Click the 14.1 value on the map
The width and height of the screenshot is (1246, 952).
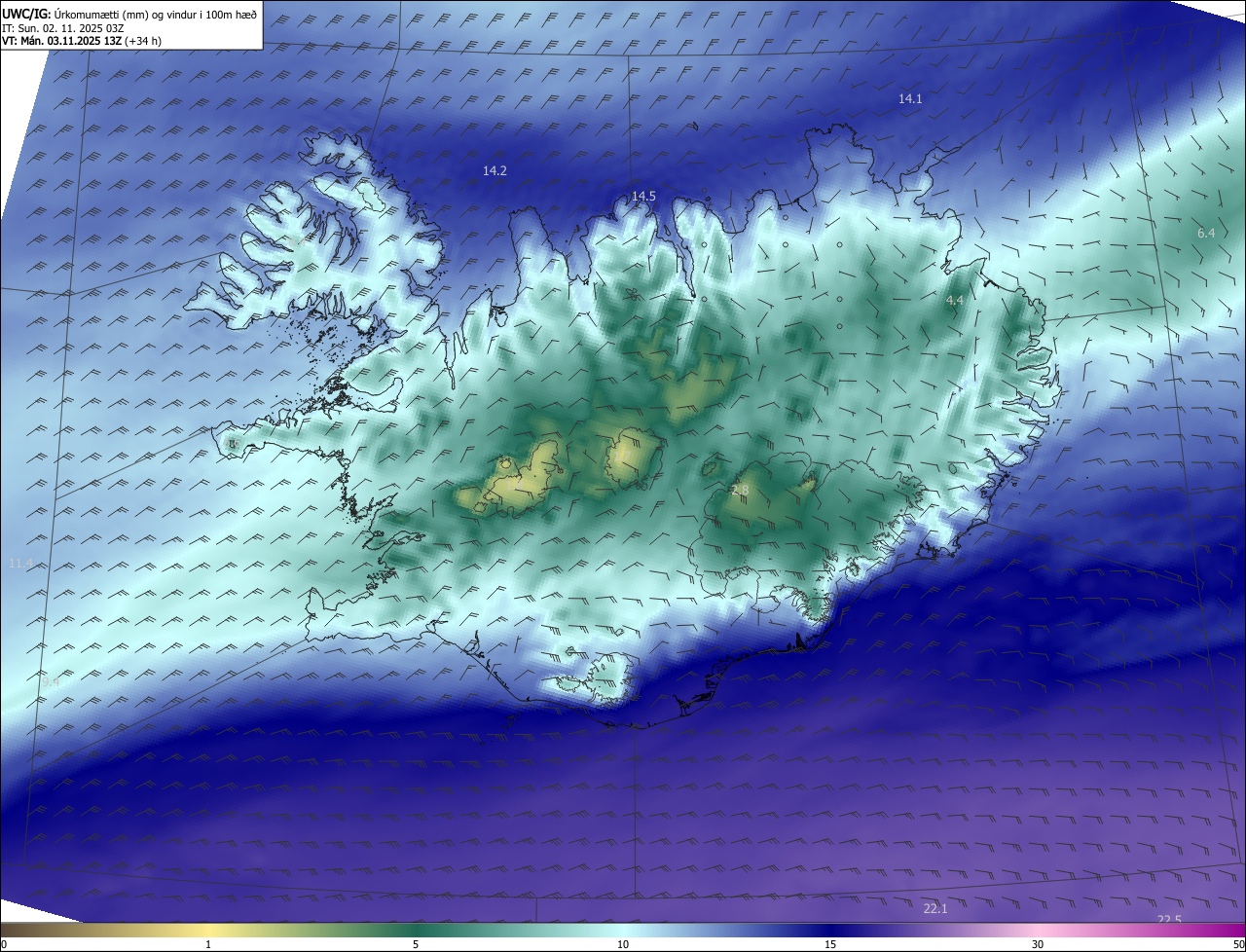point(910,98)
